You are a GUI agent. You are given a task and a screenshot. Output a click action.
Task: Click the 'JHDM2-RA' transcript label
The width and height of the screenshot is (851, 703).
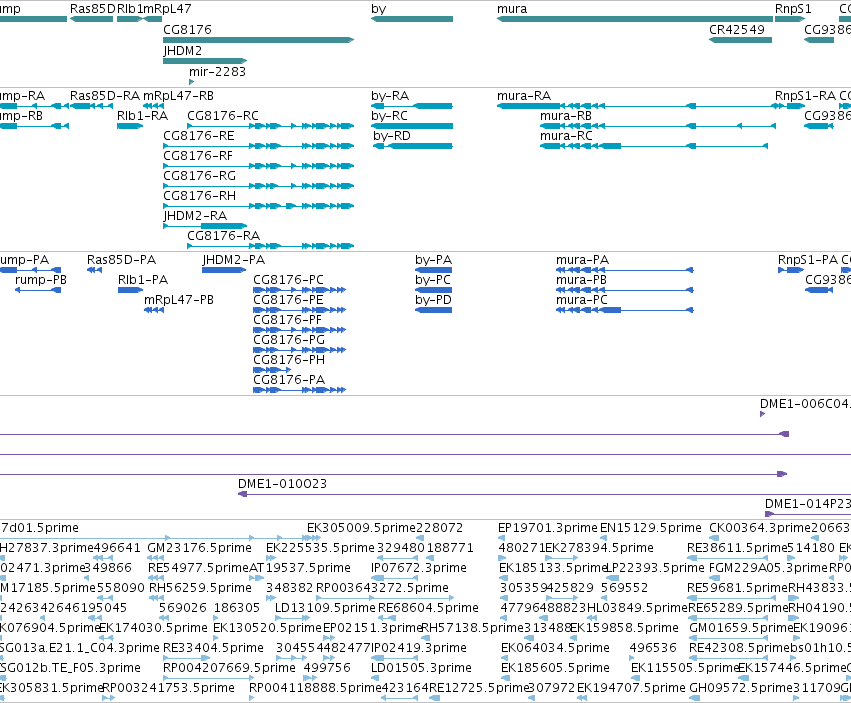point(195,216)
